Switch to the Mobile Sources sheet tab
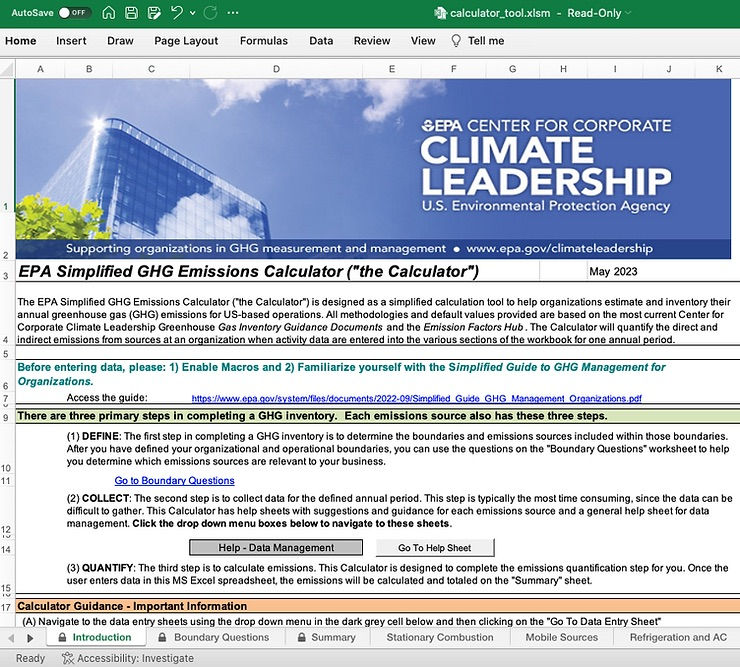 [562, 637]
